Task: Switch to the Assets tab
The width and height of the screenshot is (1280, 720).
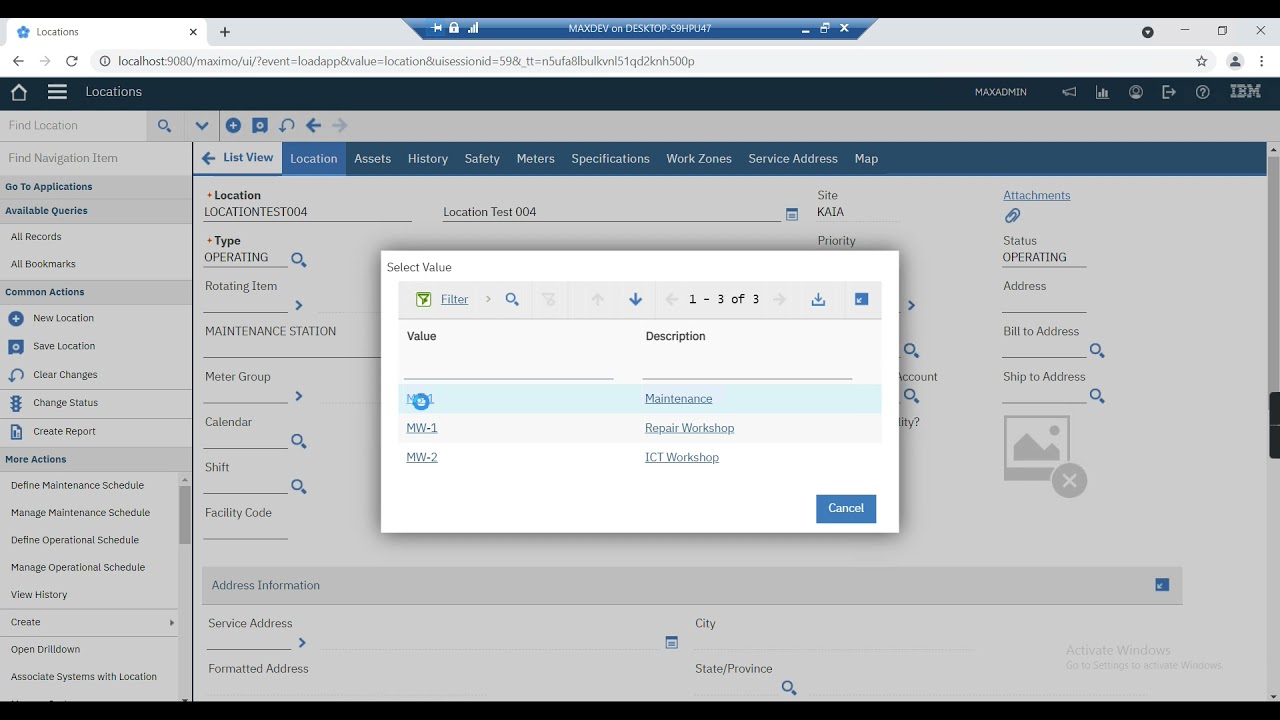Action: point(372,159)
